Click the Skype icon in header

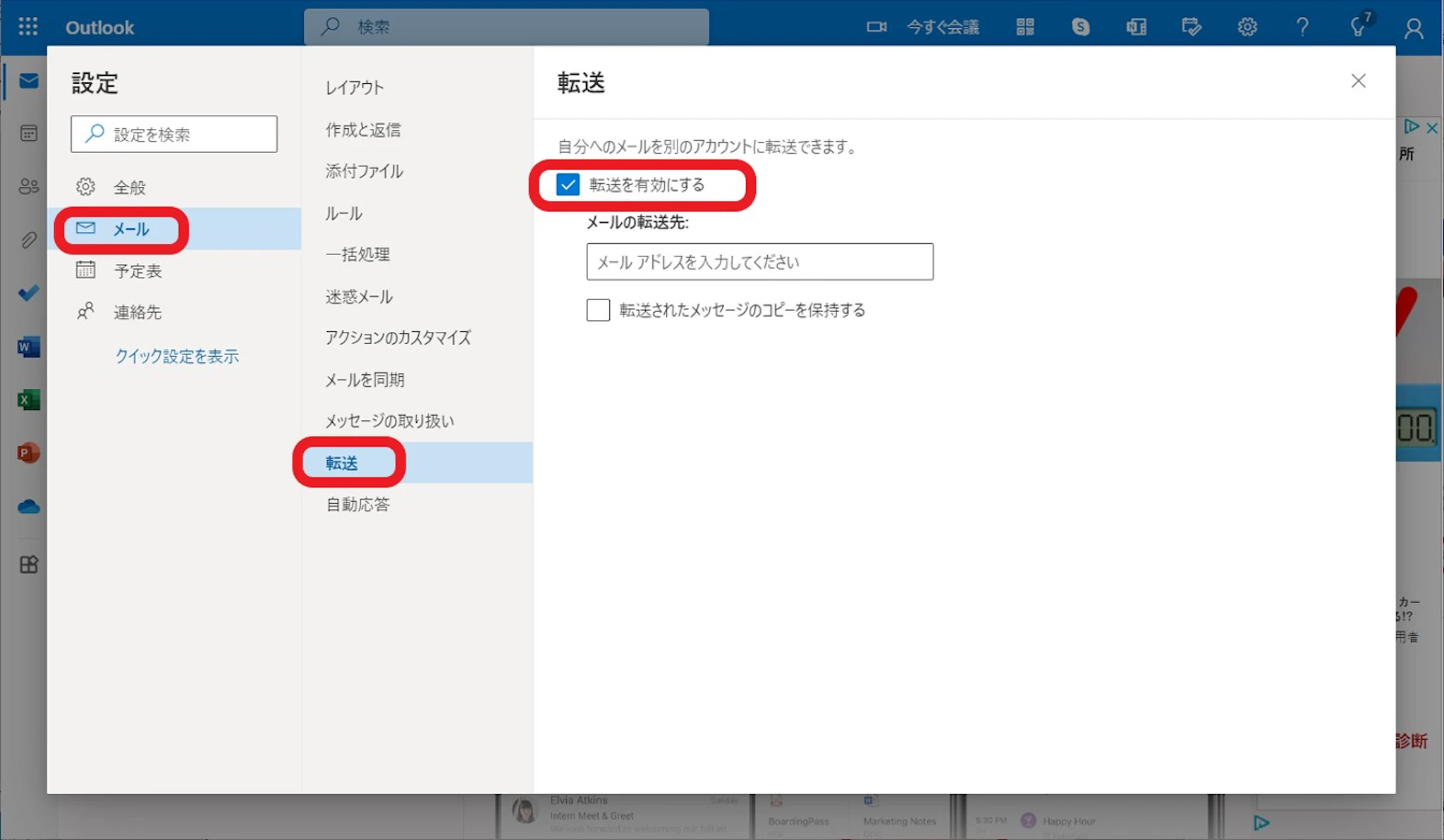point(1080,27)
